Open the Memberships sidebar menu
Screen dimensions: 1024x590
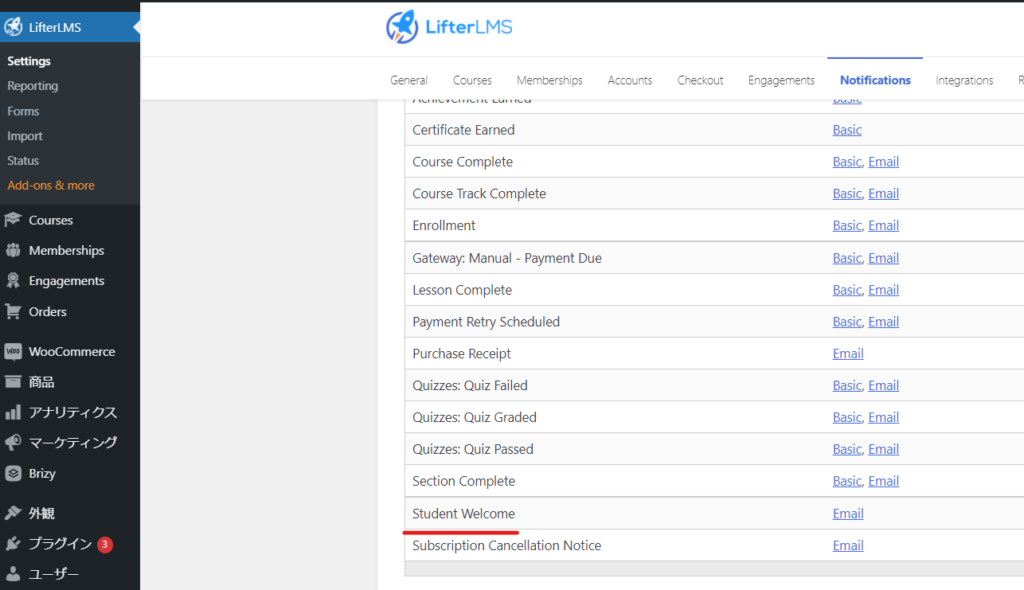point(67,250)
